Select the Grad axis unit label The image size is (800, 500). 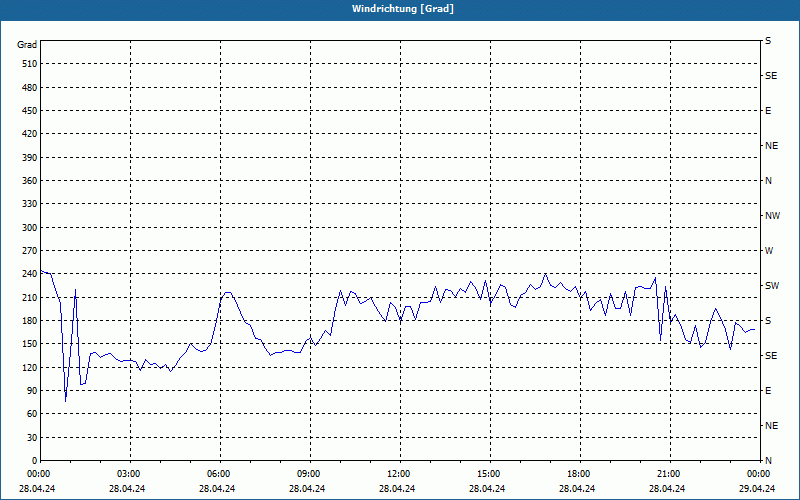(27, 45)
